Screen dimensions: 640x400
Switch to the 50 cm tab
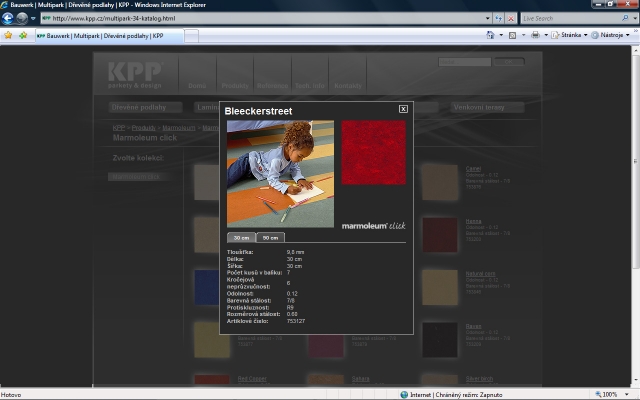(270, 238)
